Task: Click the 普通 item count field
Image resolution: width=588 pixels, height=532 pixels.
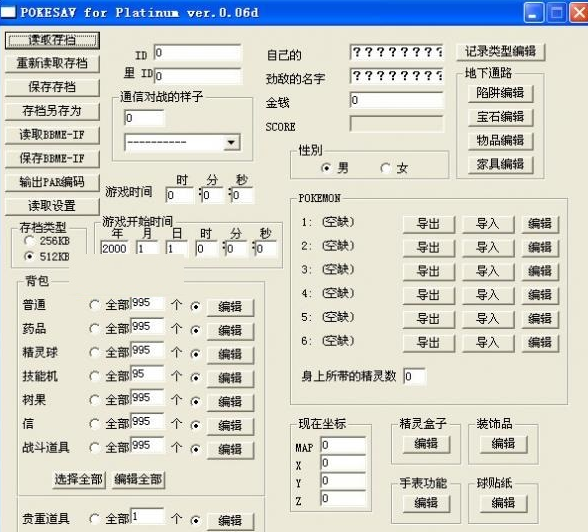Action: (x=147, y=303)
